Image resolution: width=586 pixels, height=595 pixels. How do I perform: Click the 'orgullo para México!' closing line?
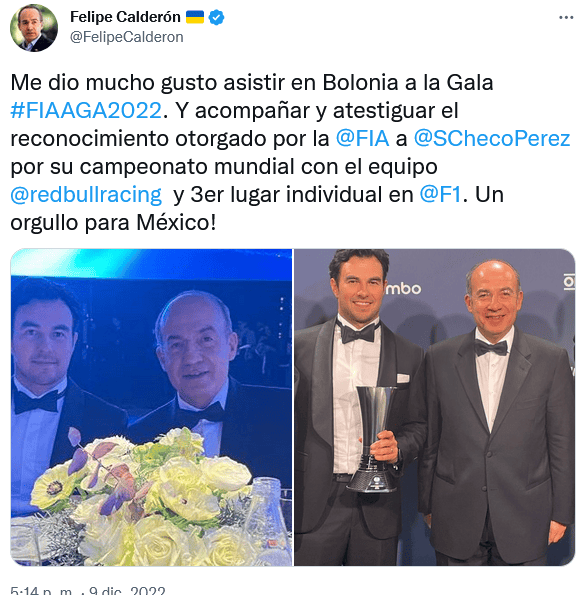113,223
